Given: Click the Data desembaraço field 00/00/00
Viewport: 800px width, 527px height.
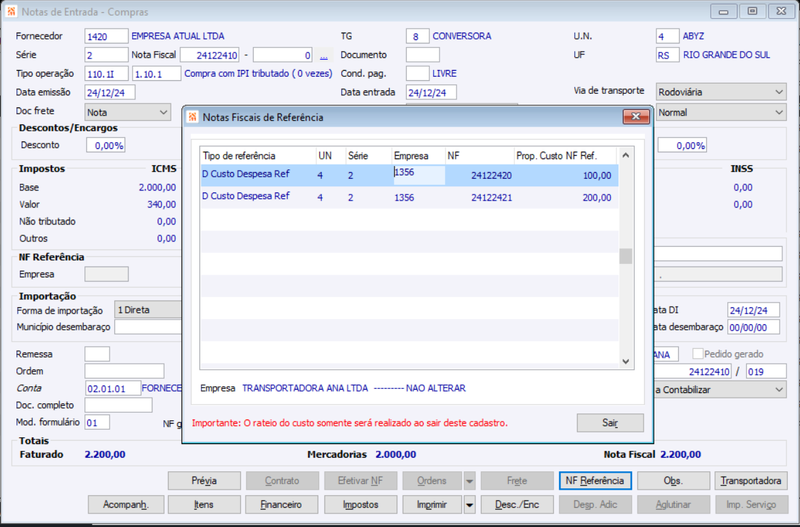Looking at the screenshot, I should click(754, 327).
